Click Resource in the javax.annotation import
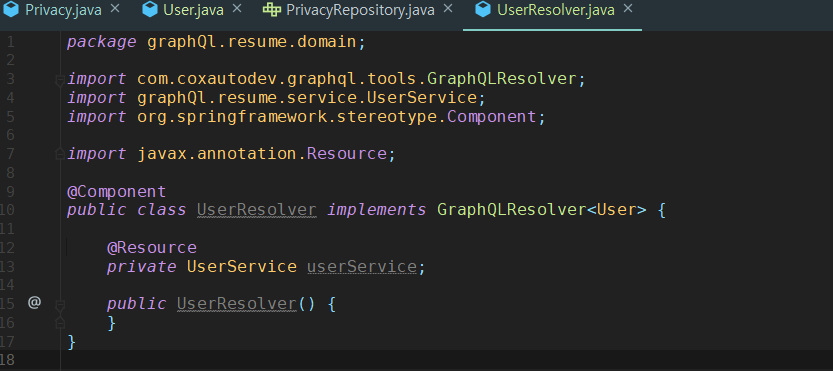833x371 pixels. (x=347, y=154)
